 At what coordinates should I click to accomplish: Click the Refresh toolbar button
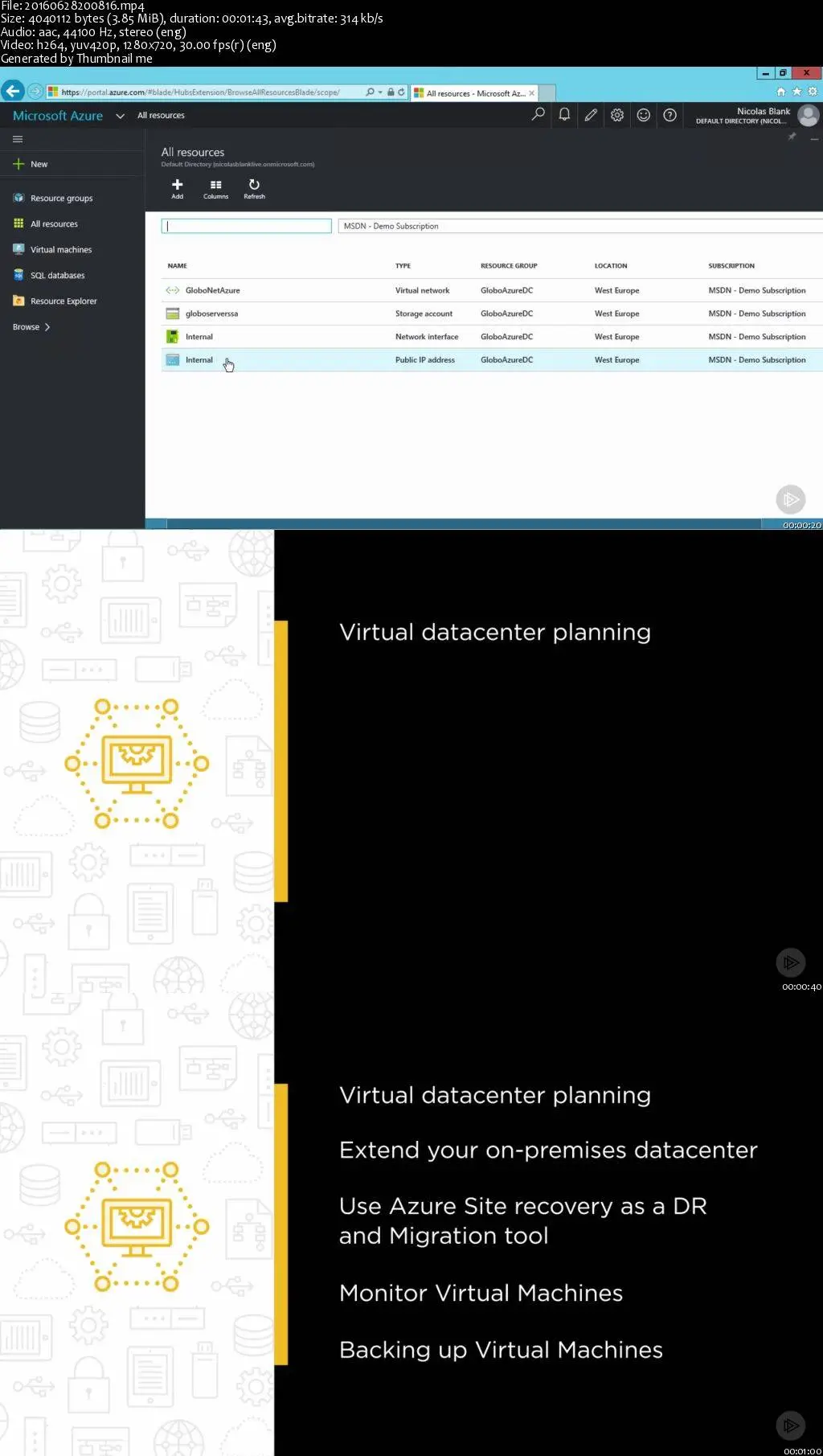pos(254,189)
